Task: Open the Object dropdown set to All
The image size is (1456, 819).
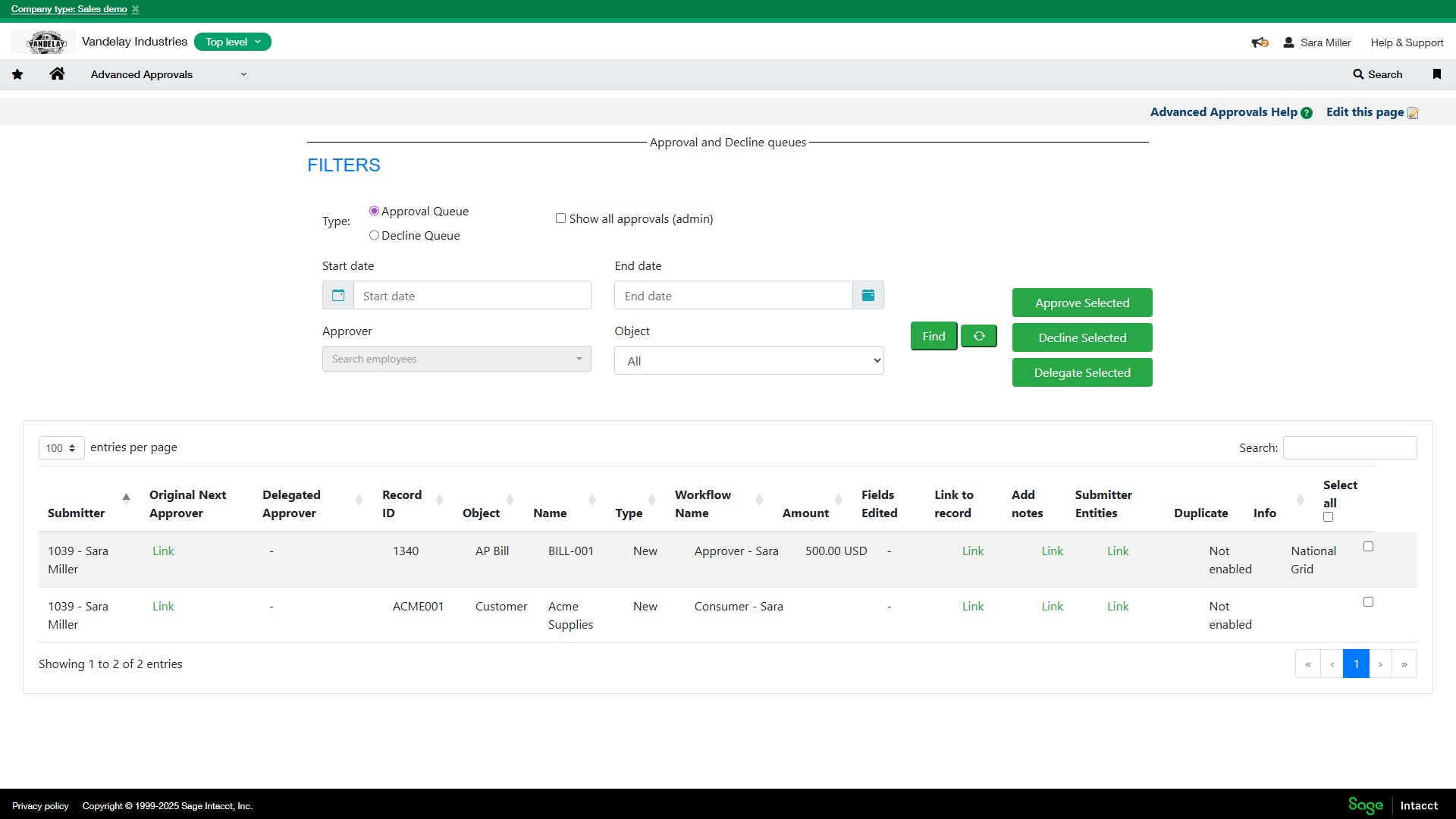Action: pyautogui.click(x=749, y=361)
